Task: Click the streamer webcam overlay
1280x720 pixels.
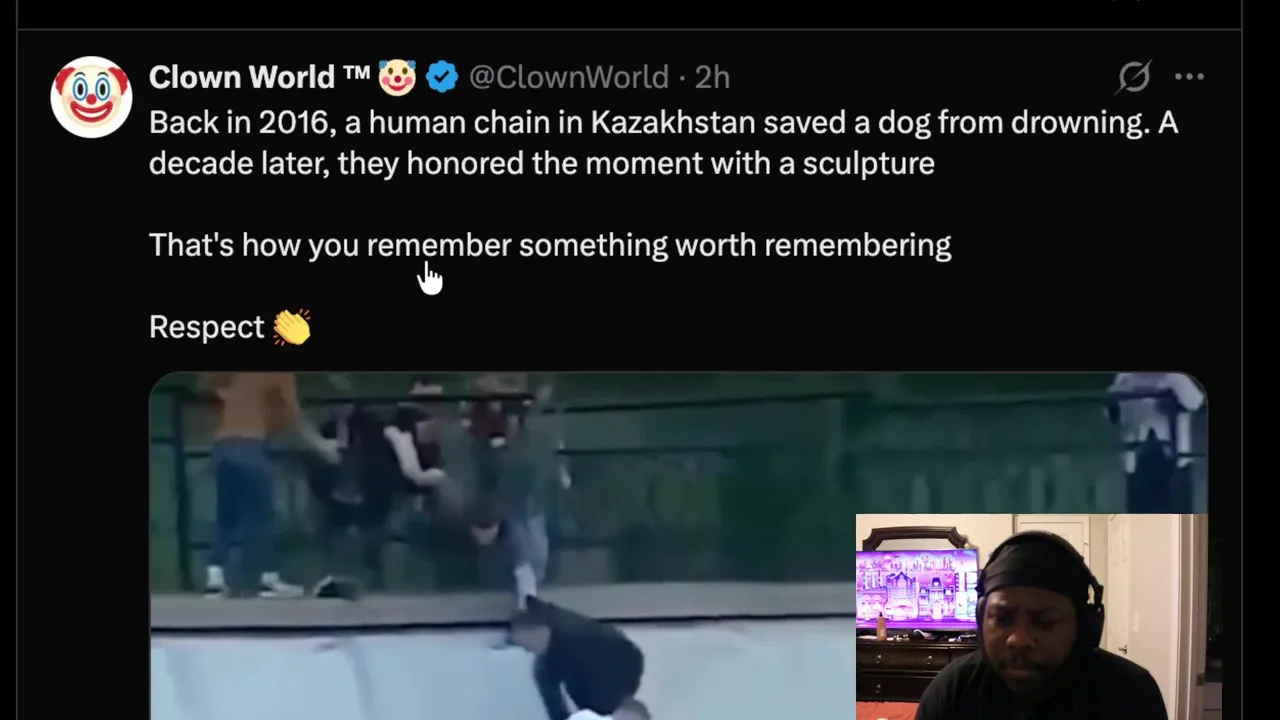Action: [1031, 617]
